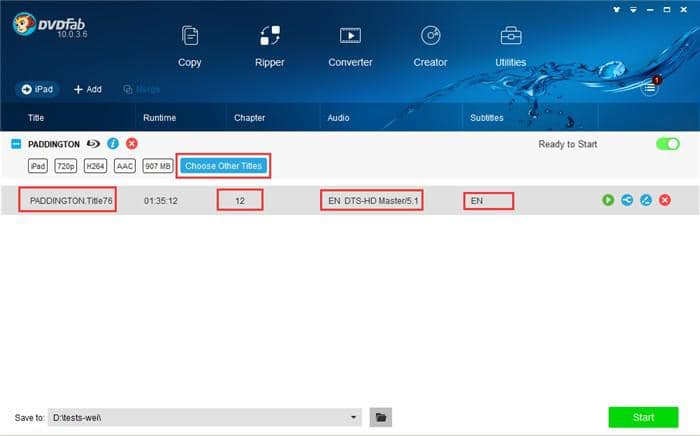The height and width of the screenshot is (436, 700).
Task: Open the Copy module
Action: point(190,46)
